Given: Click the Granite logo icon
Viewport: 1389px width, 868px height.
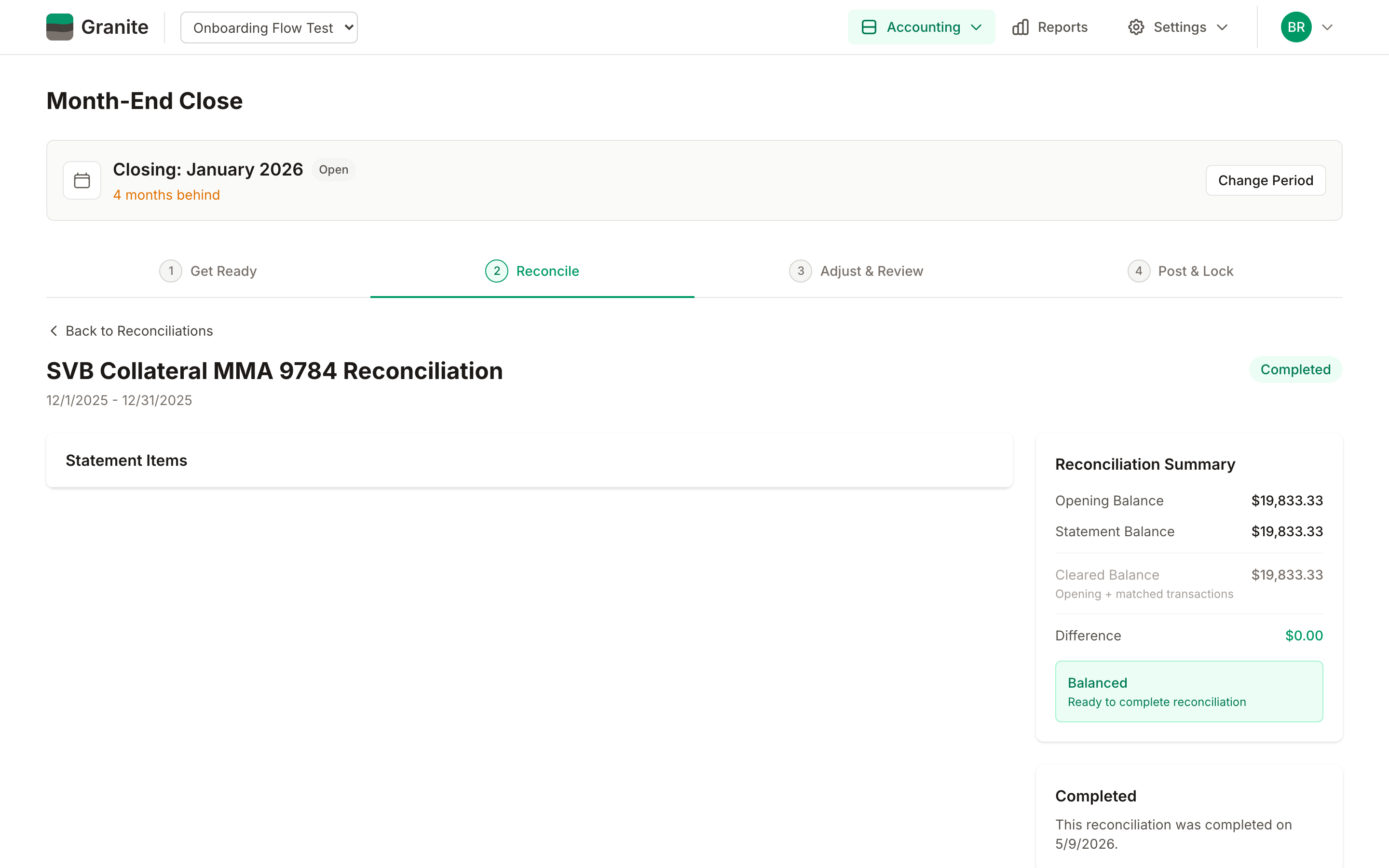Looking at the screenshot, I should [60, 27].
